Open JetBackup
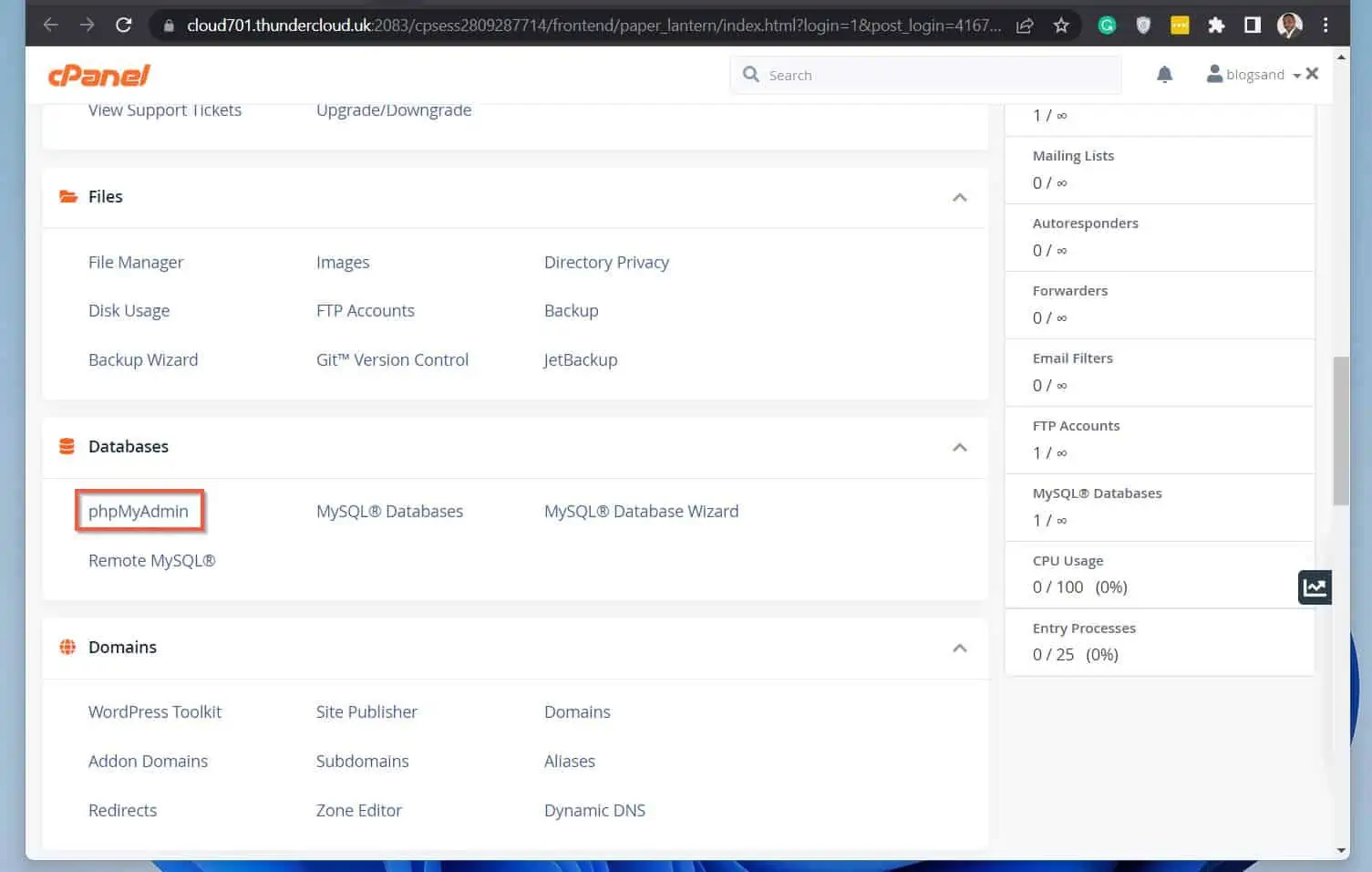Image resolution: width=1372 pixels, height=872 pixels. pos(581,359)
